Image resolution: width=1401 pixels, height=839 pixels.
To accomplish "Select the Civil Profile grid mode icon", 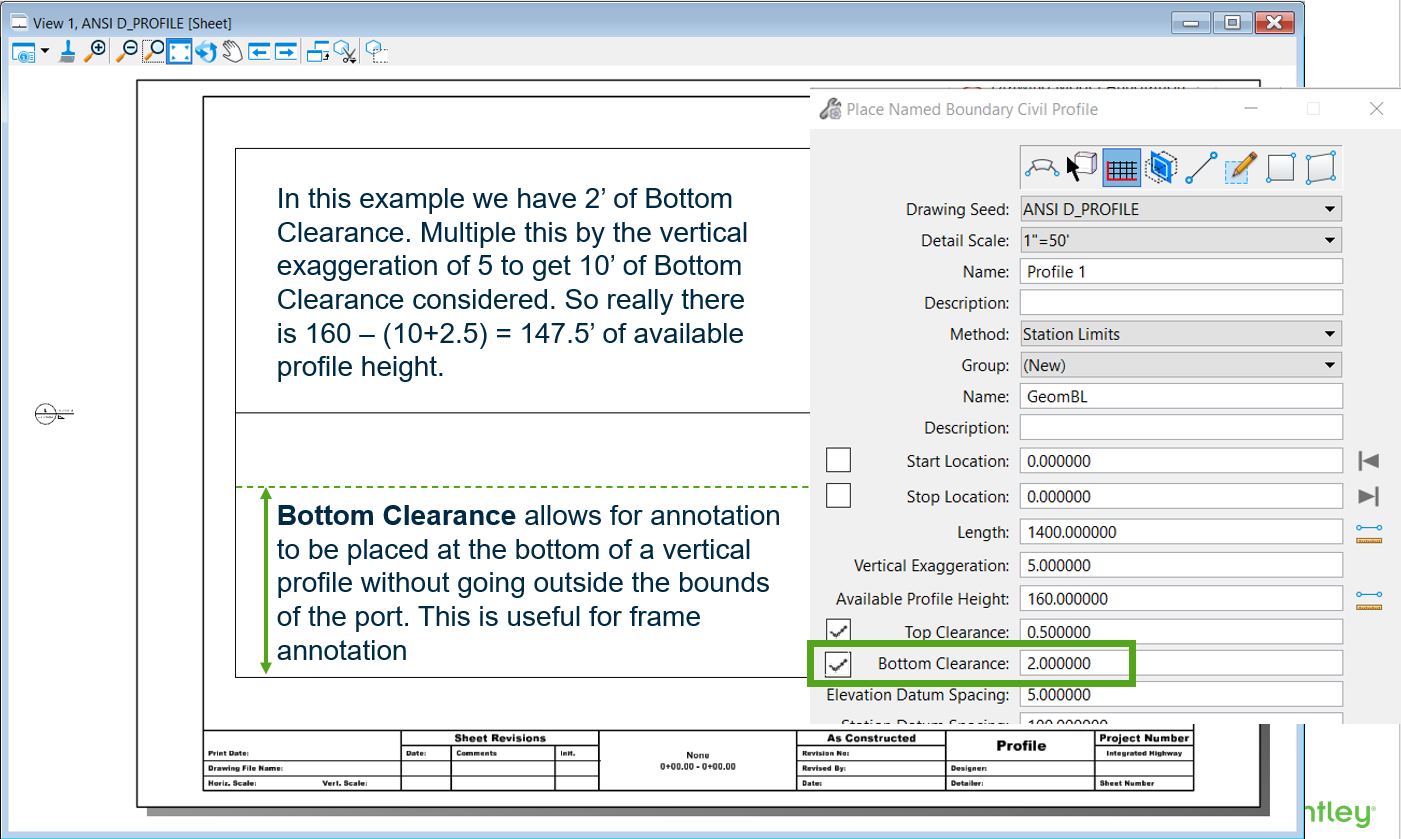I will [x=1122, y=167].
